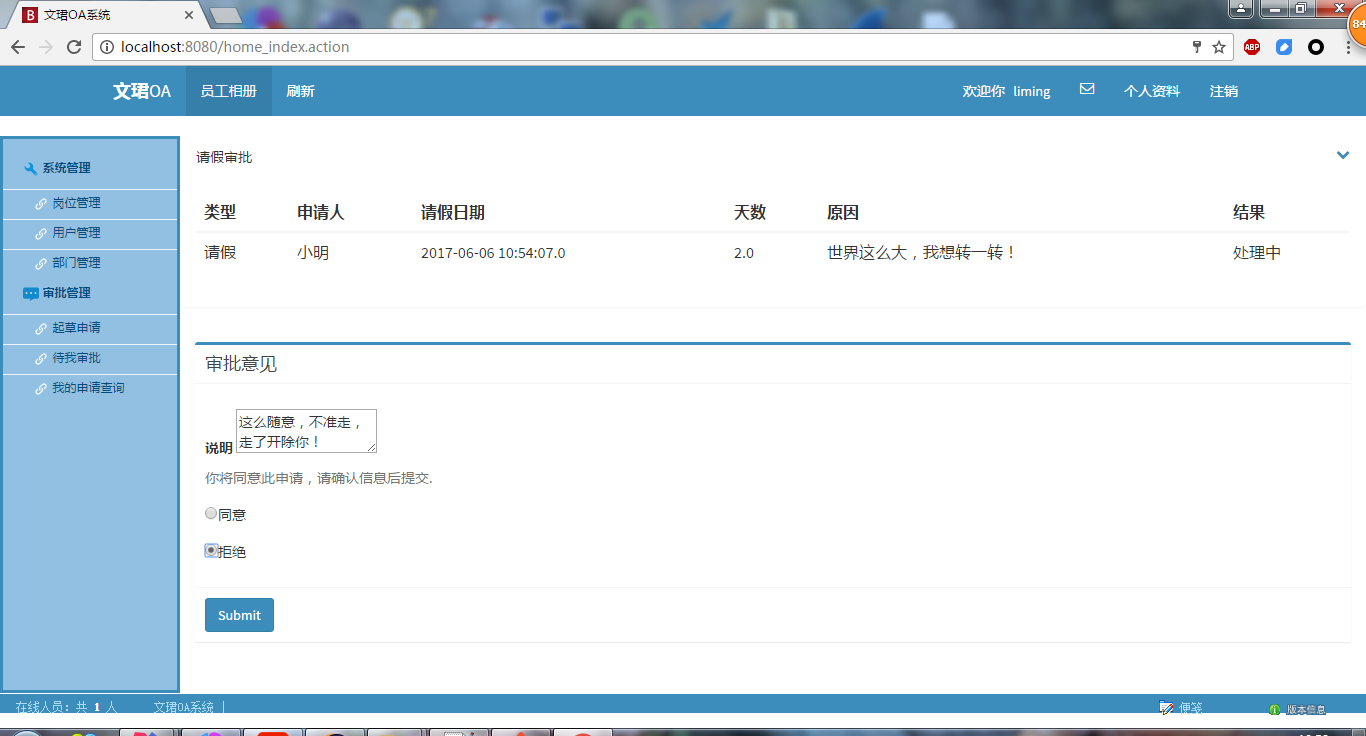Click the site info icon before localhost
Image resolution: width=1366 pixels, height=736 pixels.
coord(107,47)
